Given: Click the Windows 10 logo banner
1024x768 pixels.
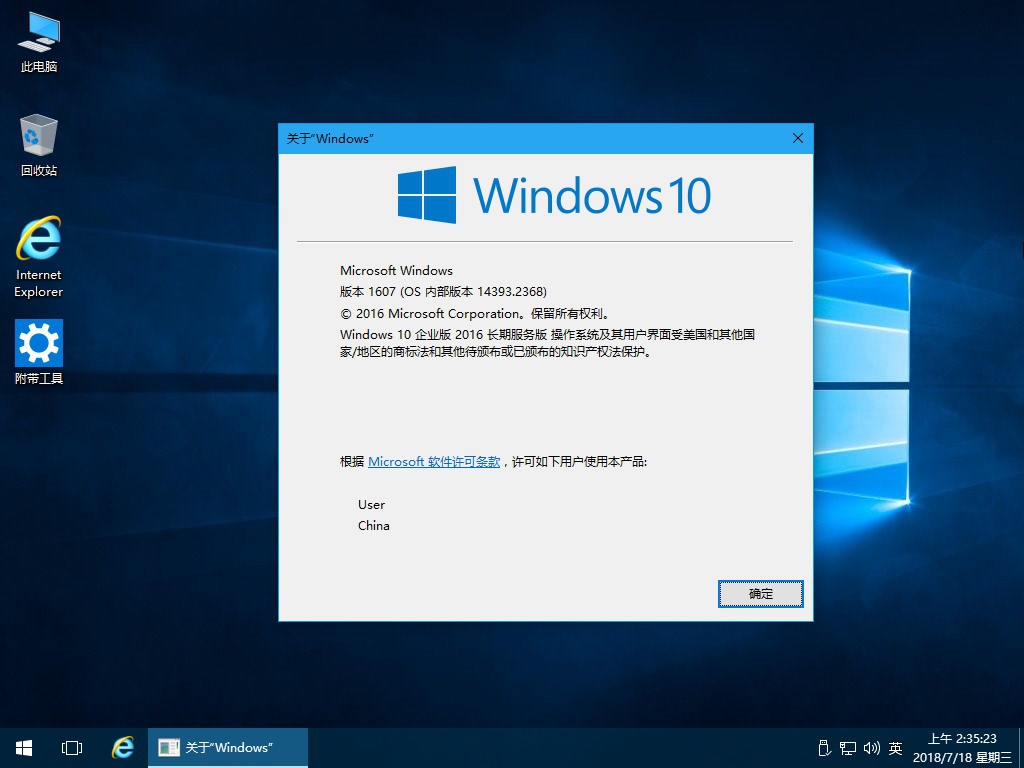Looking at the screenshot, I should pos(554,195).
